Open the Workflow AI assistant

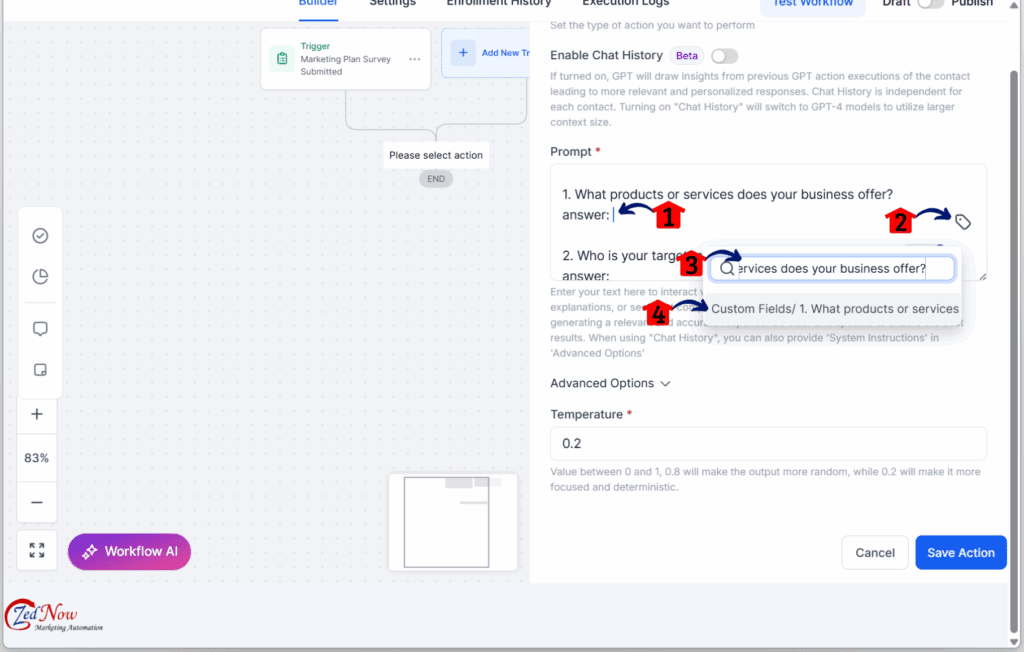coord(129,551)
